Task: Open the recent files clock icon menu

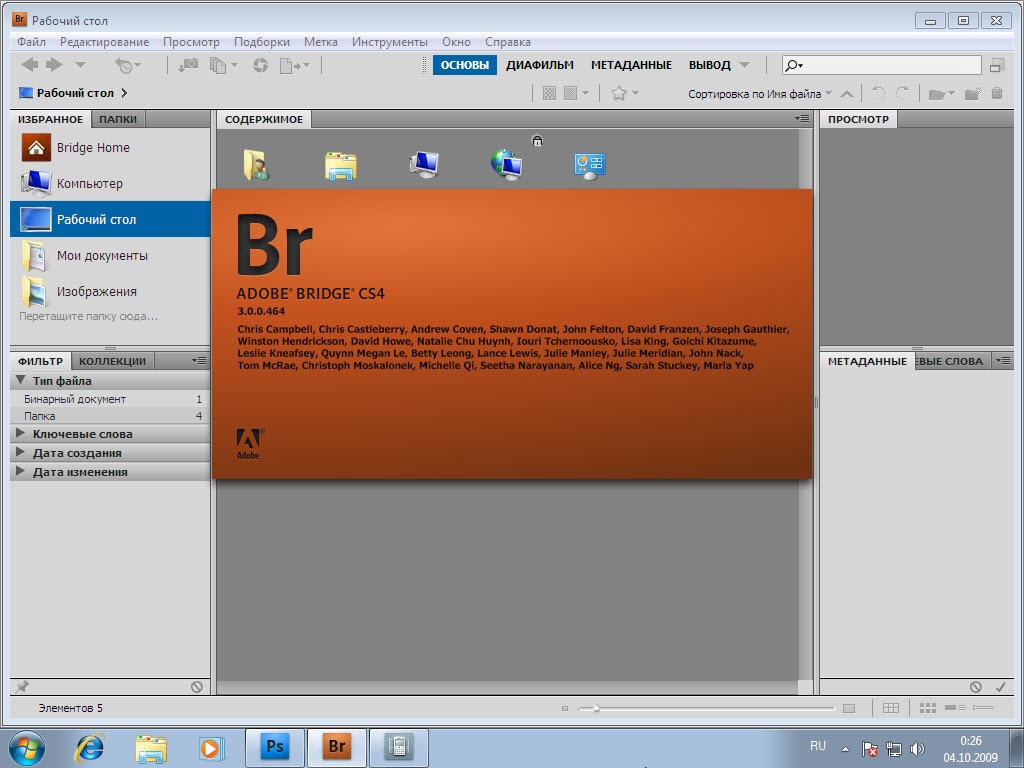Action: point(127,65)
